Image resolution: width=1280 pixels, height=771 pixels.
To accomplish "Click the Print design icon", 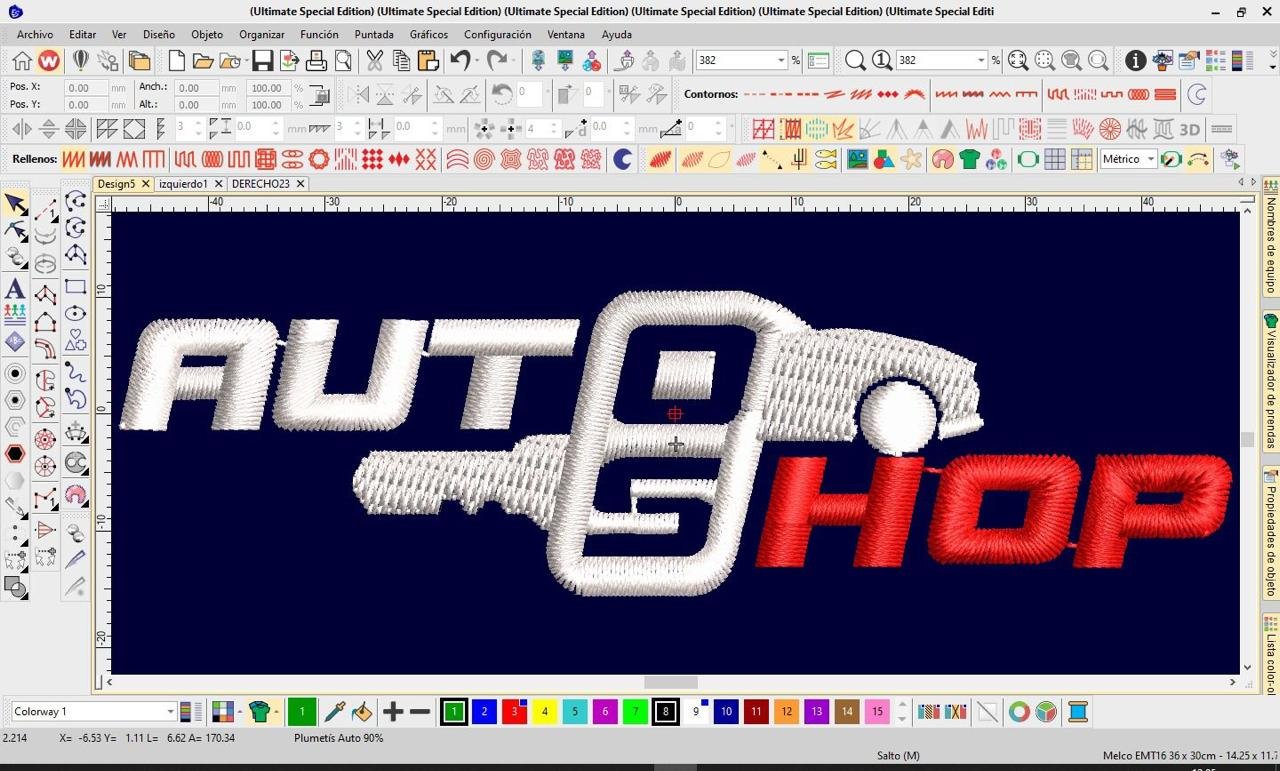I will click(316, 61).
